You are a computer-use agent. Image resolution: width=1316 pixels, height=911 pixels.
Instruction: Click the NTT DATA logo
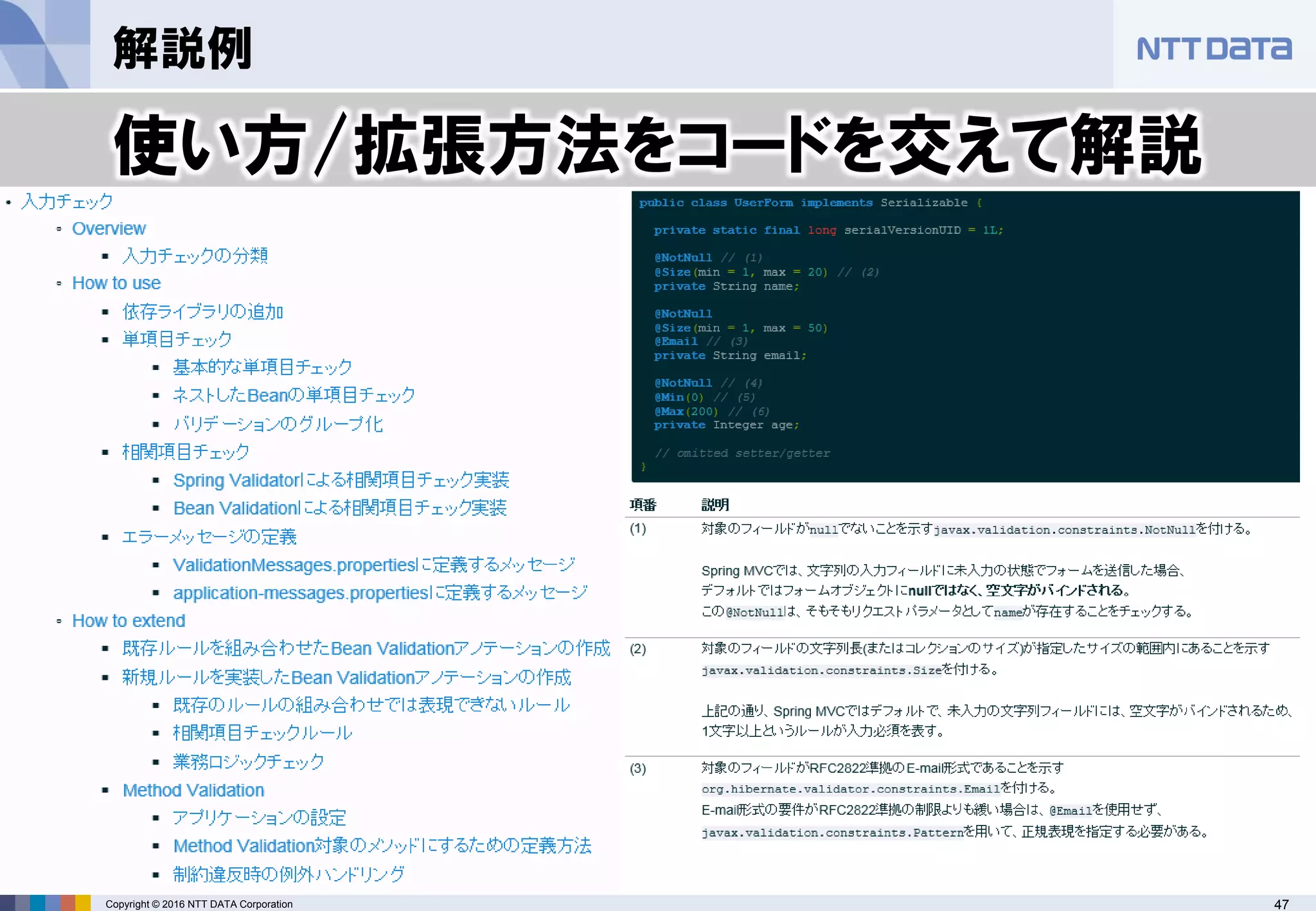(x=1214, y=49)
